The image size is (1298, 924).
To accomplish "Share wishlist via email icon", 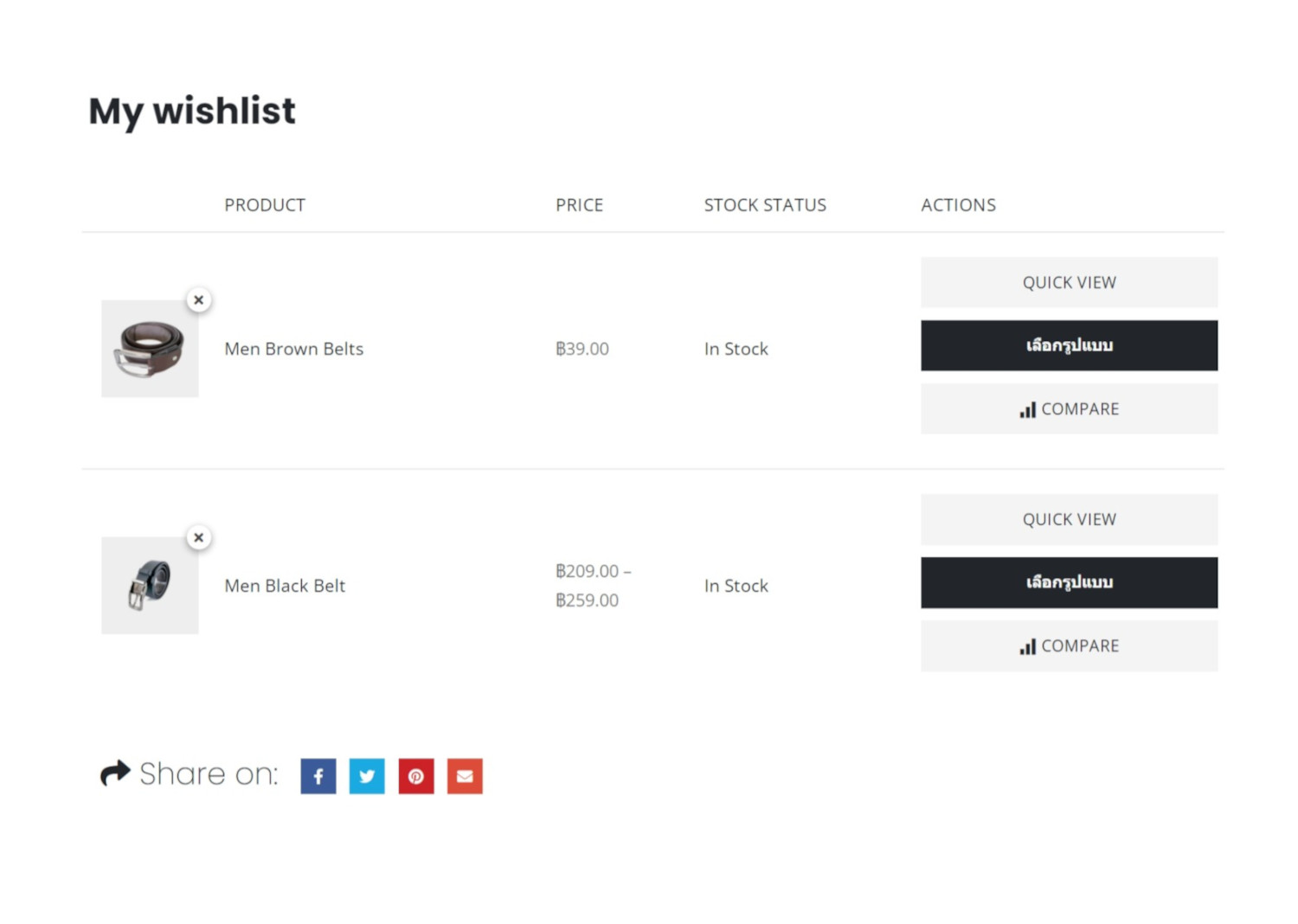I will click(x=465, y=776).
